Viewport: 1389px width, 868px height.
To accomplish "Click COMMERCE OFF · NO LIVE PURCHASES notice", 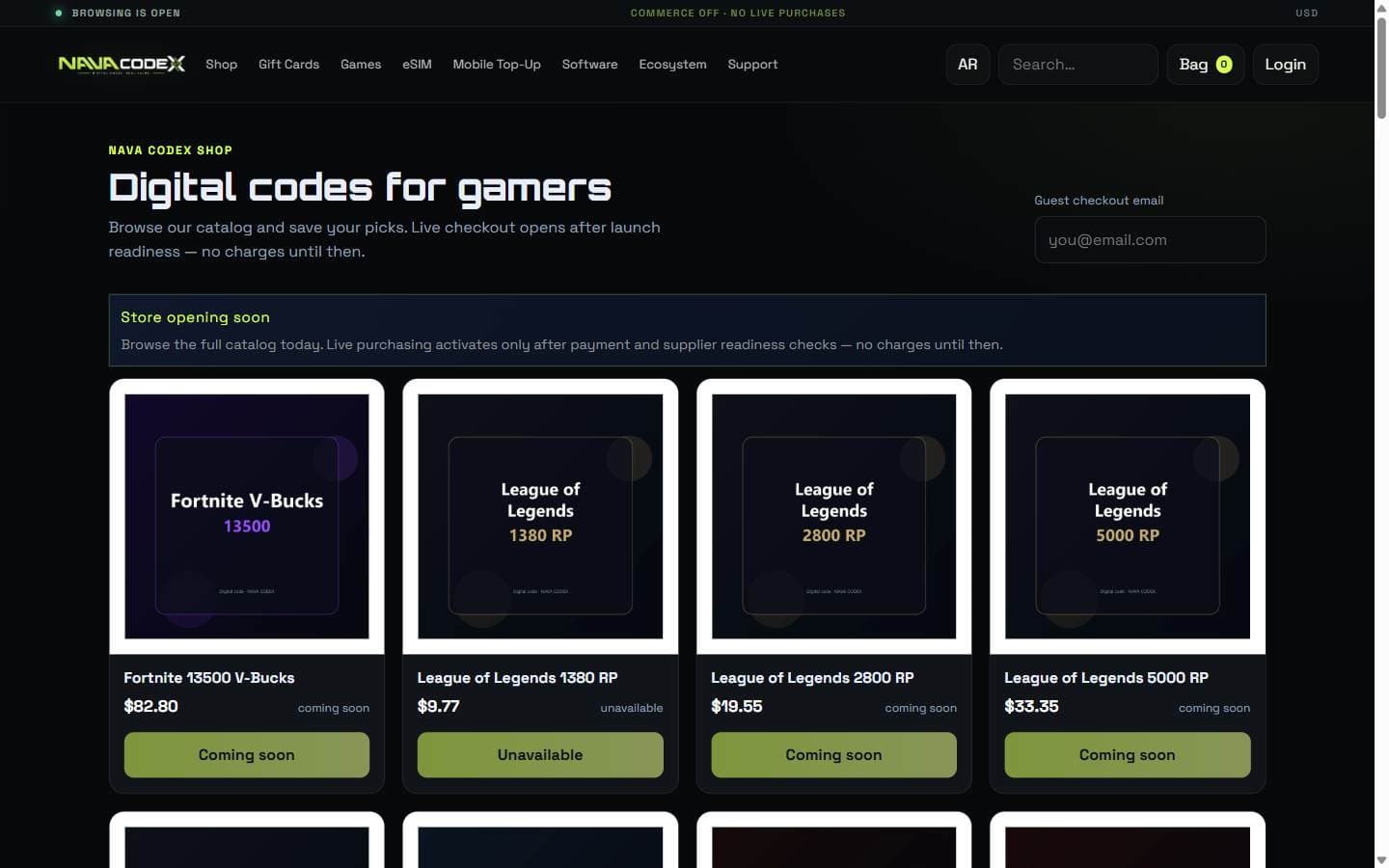I will pos(738,14).
